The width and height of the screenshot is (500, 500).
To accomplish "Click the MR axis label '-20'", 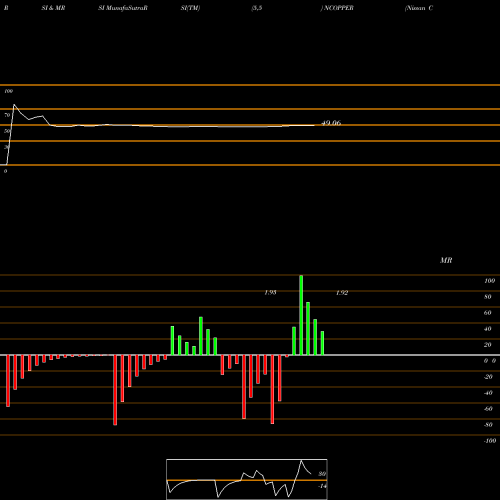I will coord(488,377).
